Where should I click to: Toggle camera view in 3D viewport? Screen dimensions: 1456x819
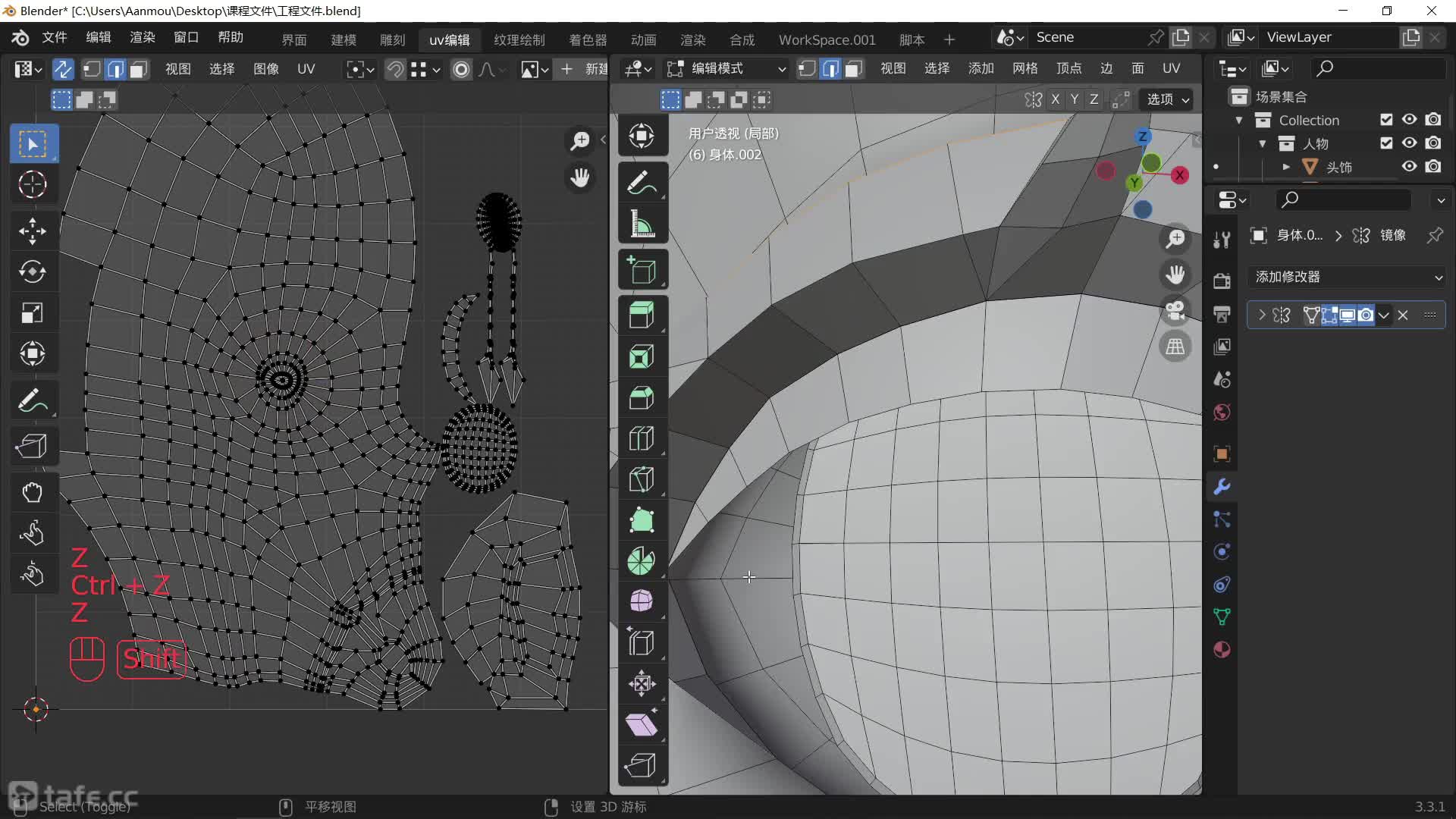tap(1175, 311)
